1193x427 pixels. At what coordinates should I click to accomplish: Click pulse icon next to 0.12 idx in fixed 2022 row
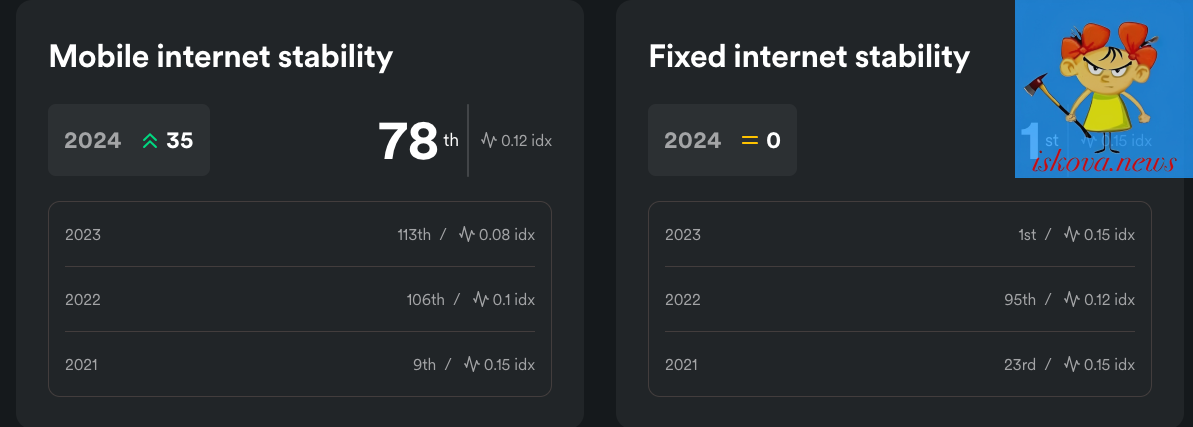point(1071,299)
